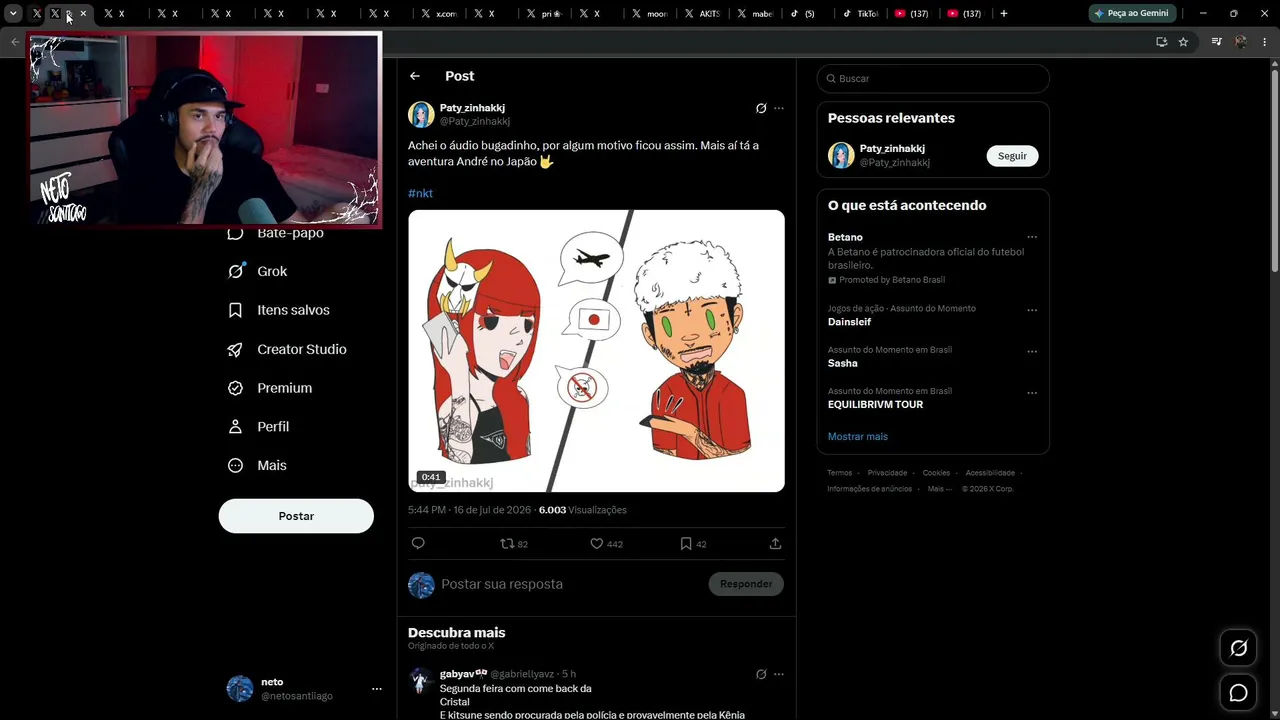Open options for EQUILIBRIVM TOUR trend
The image size is (1280, 720).
[x=1032, y=393]
